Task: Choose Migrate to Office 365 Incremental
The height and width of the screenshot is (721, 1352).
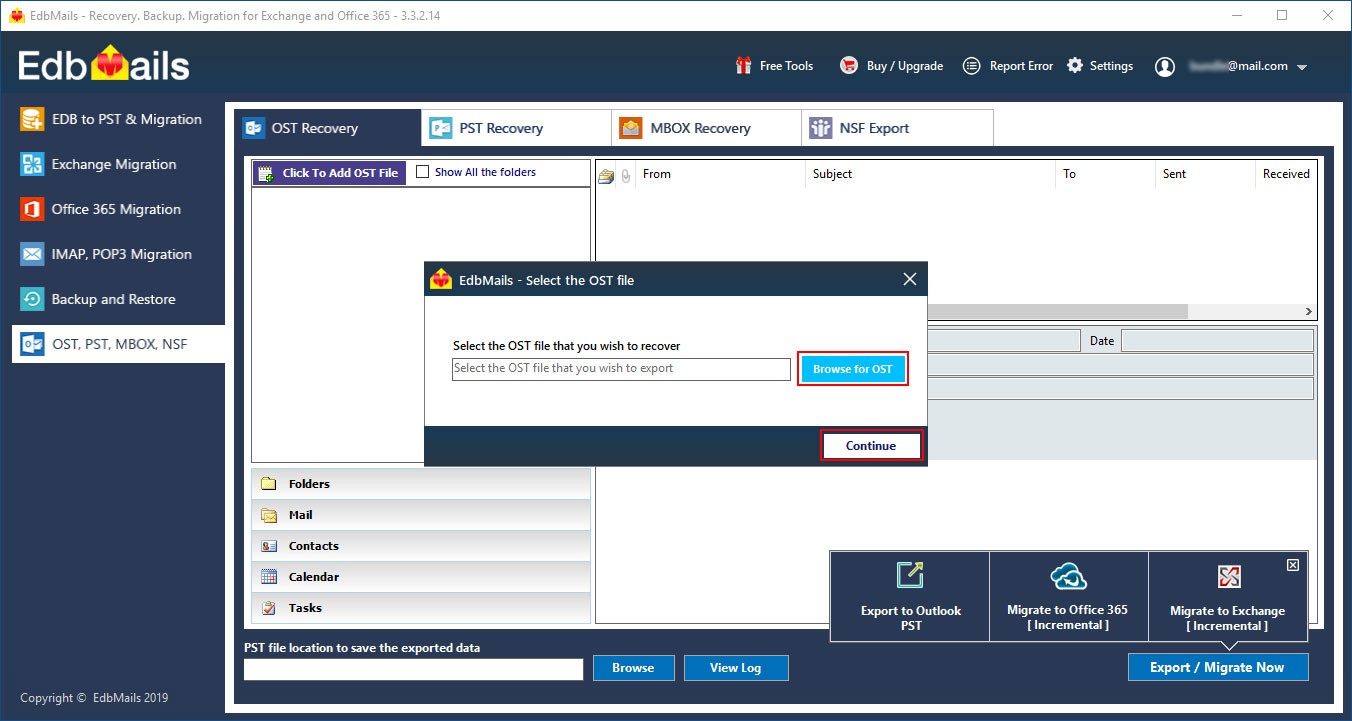Action: [1068, 597]
